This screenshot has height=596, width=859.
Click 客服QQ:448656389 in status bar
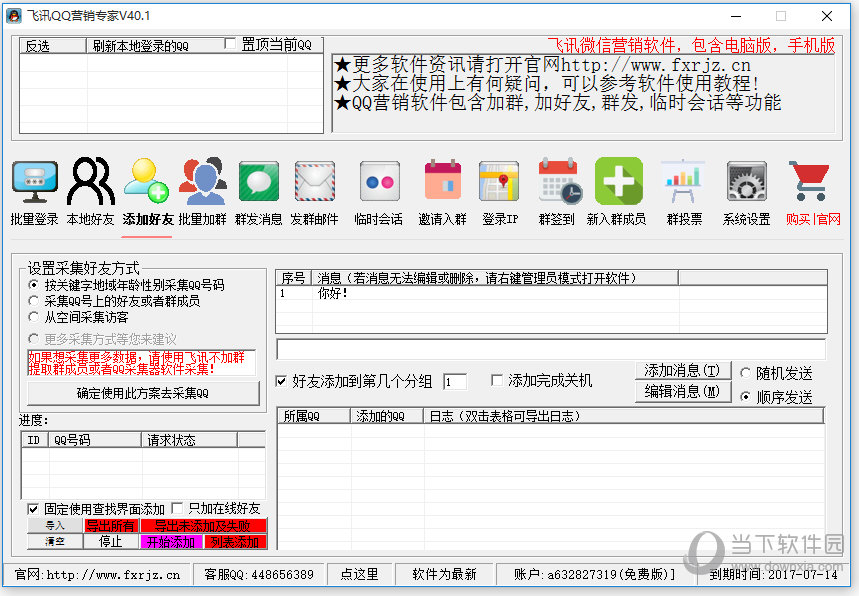(x=259, y=574)
